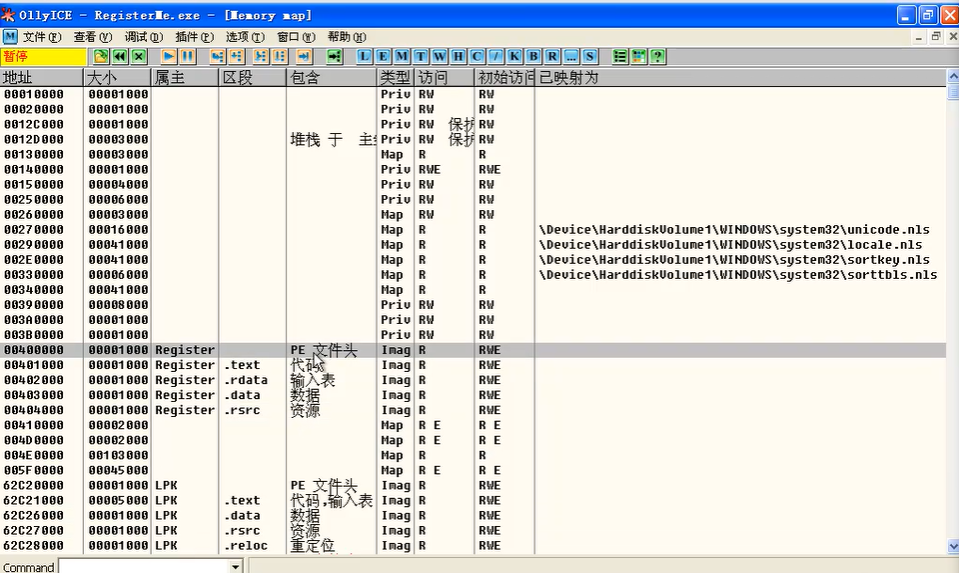This screenshot has width=959, height=573.
Task: Open the 选项(T) menu
Action: tap(245, 37)
